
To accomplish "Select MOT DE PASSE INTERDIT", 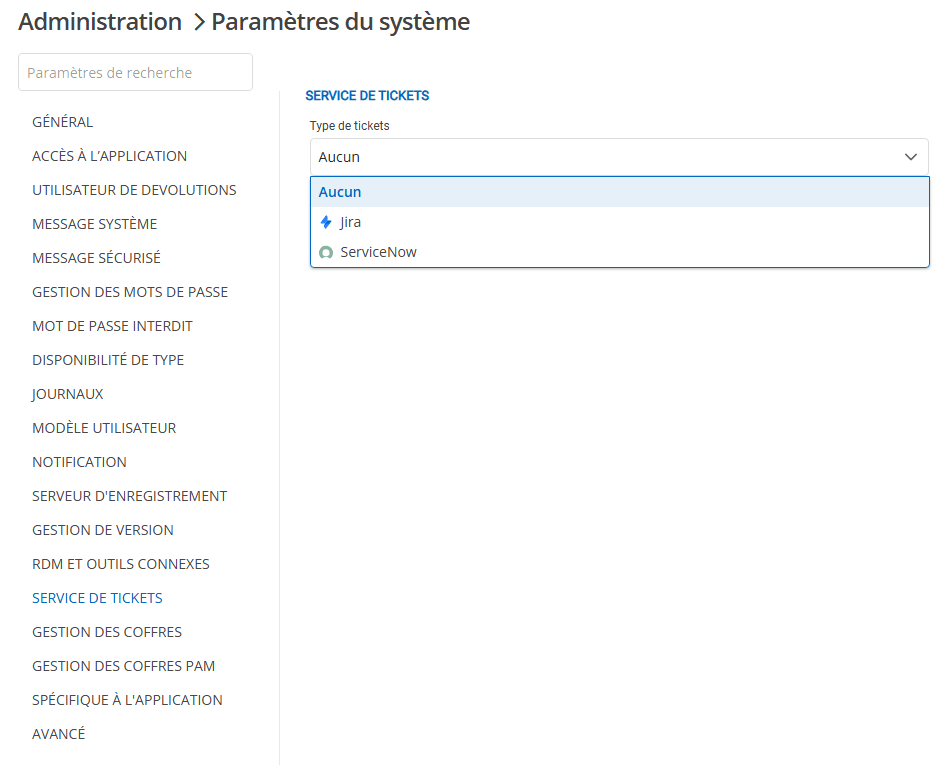I will (112, 325).
